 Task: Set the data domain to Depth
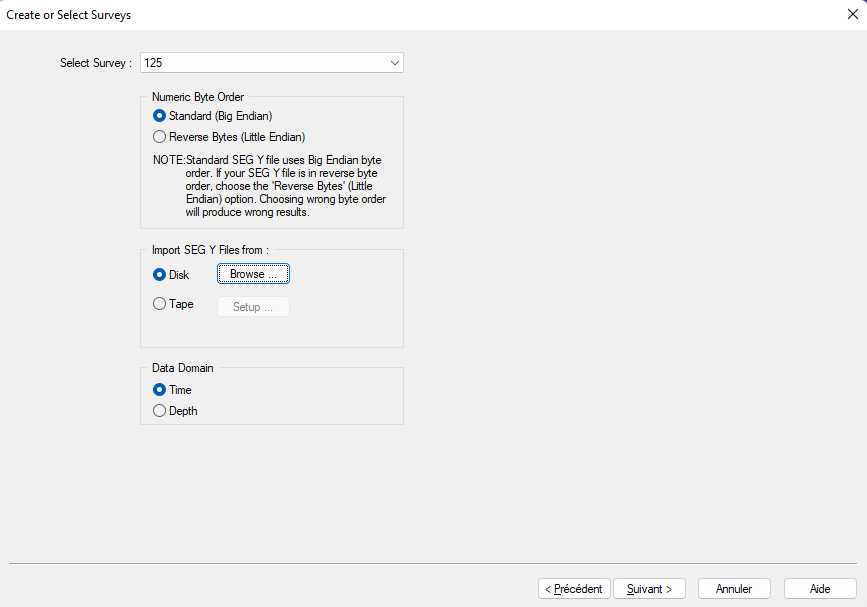pyautogui.click(x=160, y=410)
